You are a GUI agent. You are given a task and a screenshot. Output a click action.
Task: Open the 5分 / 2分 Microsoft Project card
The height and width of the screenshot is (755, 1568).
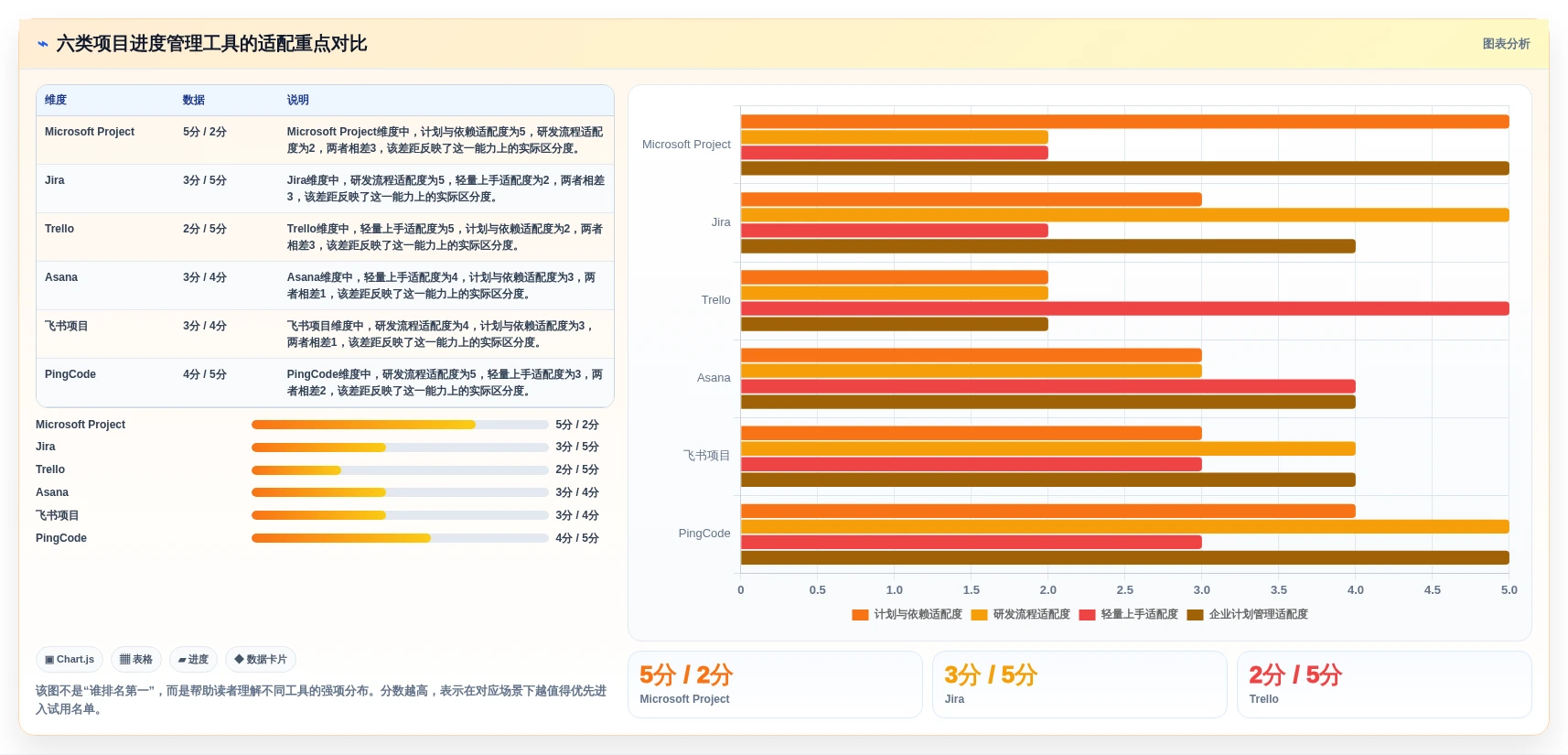[775, 685]
